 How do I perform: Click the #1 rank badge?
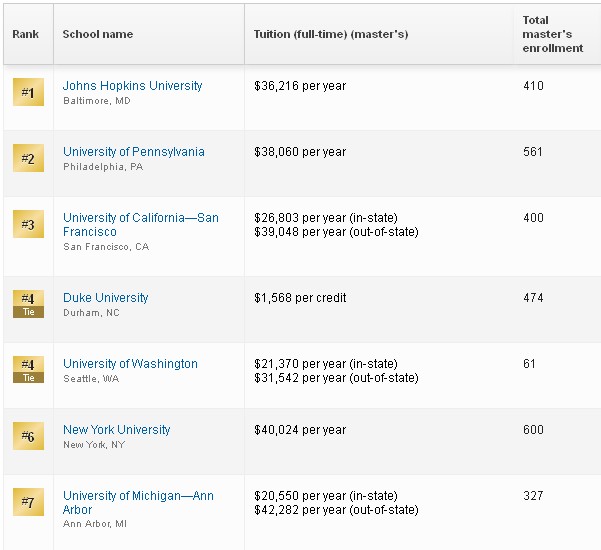point(28,92)
